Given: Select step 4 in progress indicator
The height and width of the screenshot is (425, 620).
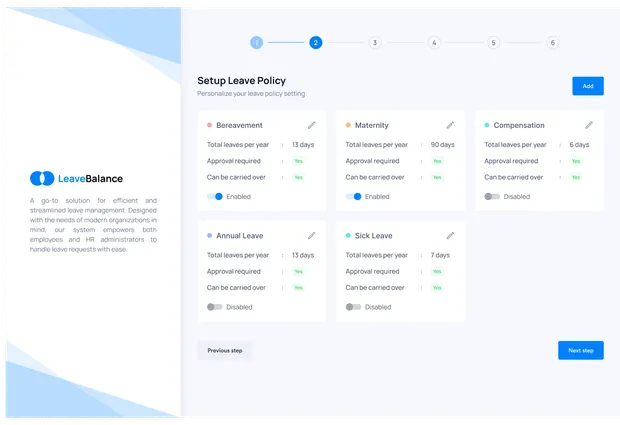Looking at the screenshot, I should pos(434,43).
